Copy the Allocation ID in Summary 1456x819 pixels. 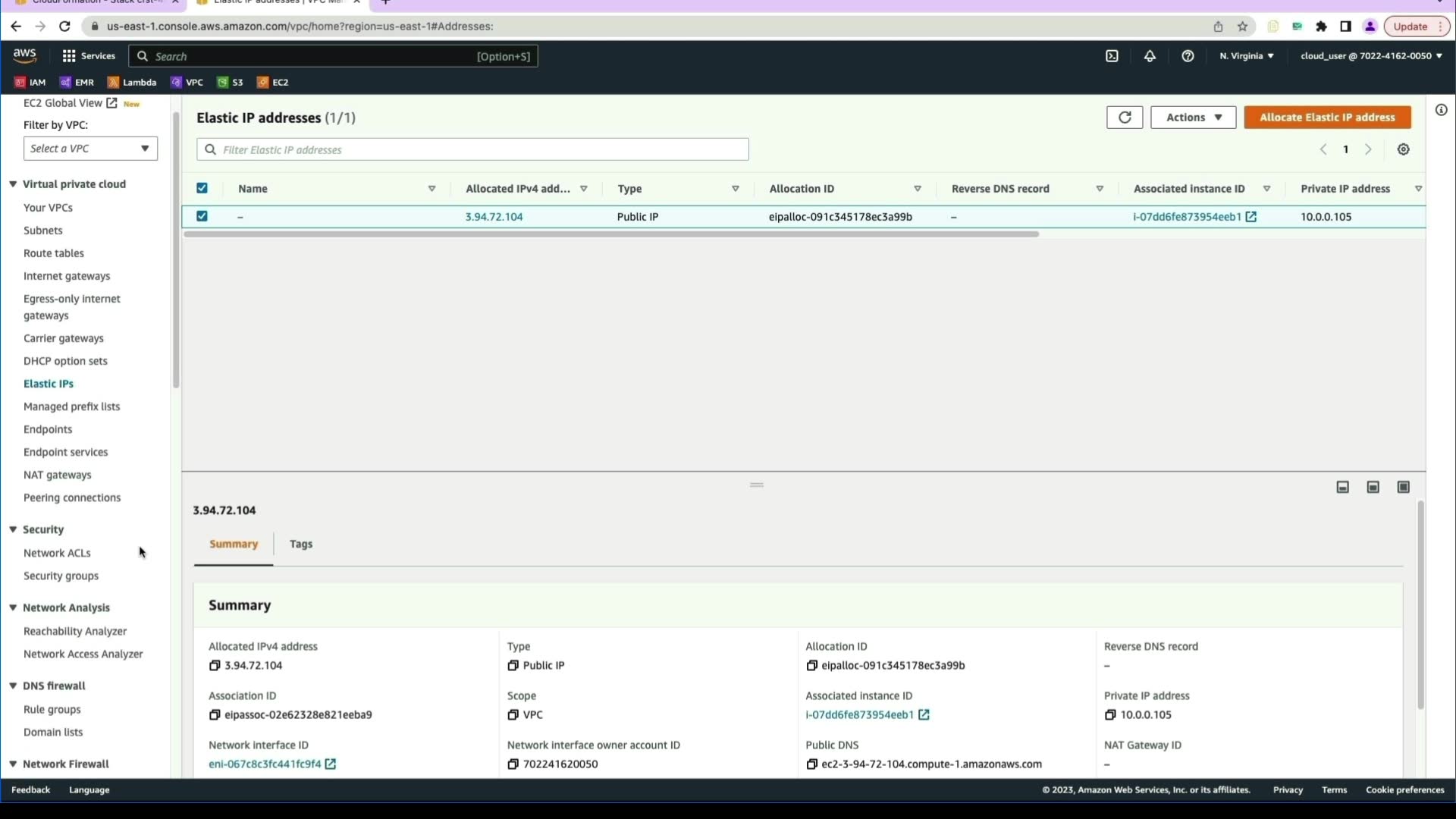(x=811, y=666)
